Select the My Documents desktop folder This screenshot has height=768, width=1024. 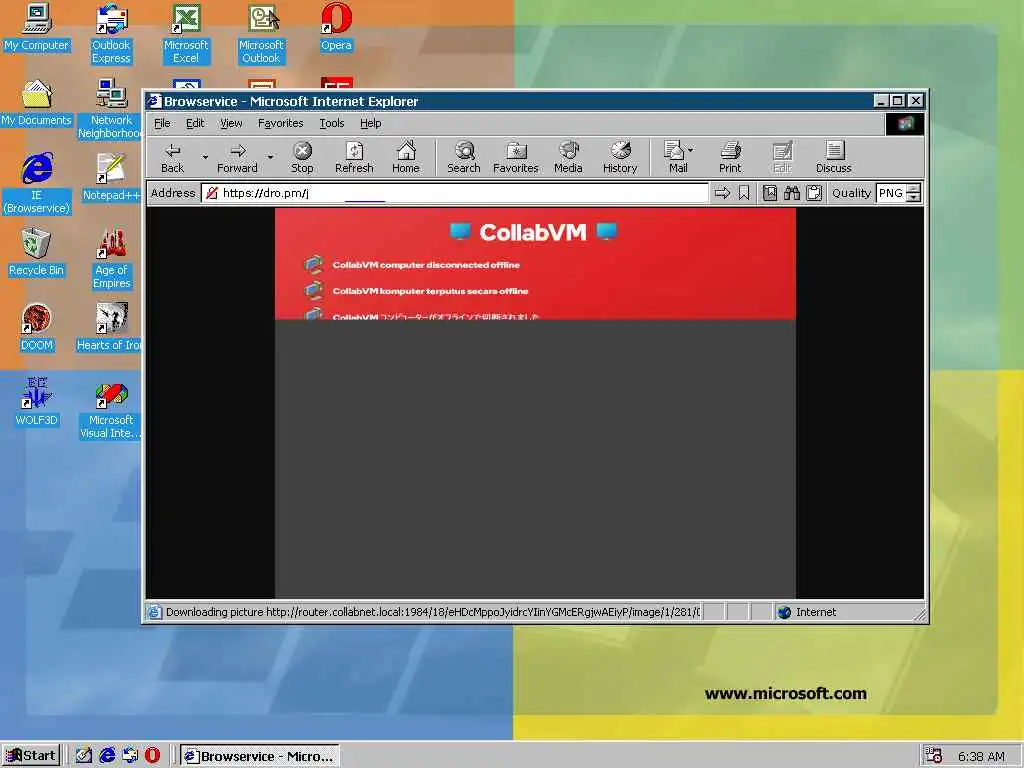pyautogui.click(x=36, y=103)
